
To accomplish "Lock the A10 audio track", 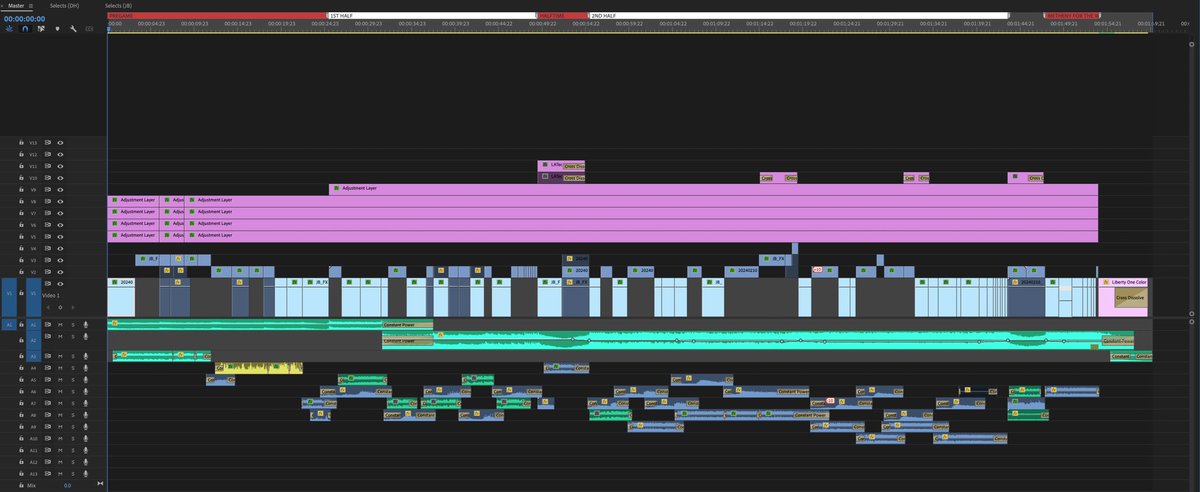I will pos(21,438).
